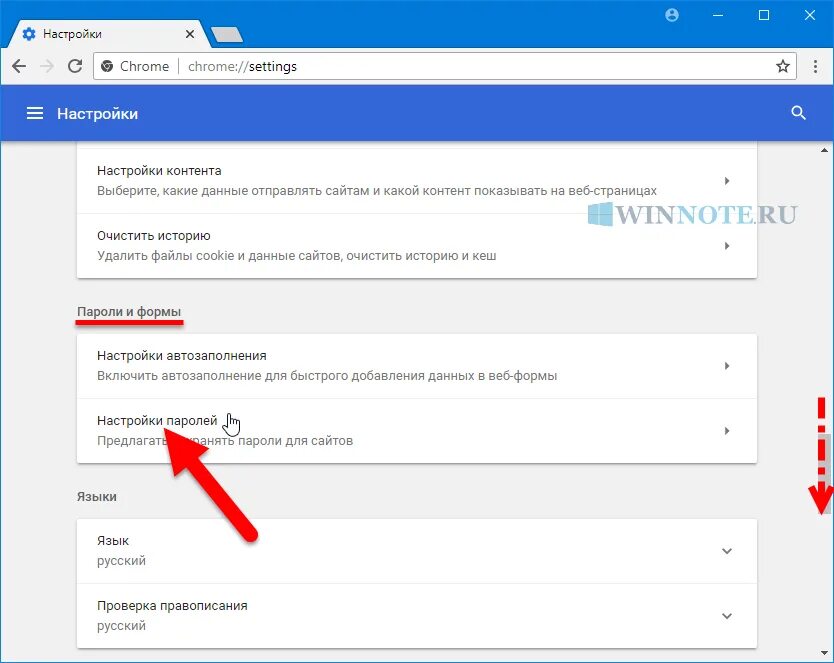The image size is (834, 663).
Task: Click the arrow beside Очистить историю
Action: 727,246
